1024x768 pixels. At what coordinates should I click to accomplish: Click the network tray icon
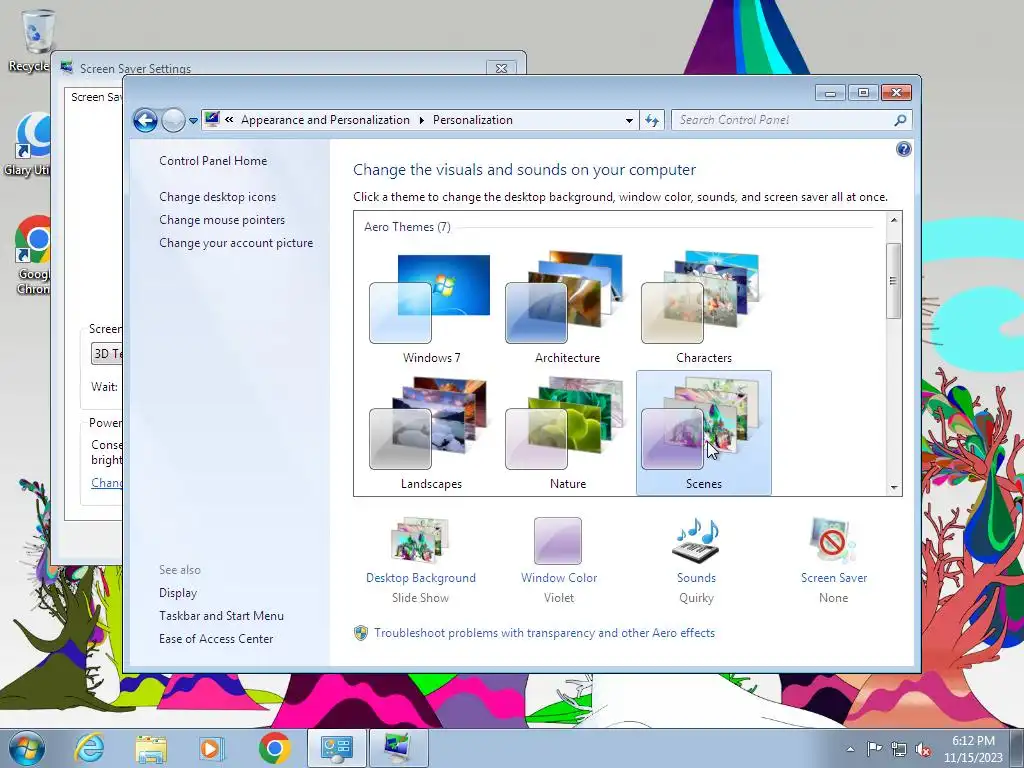tap(899, 749)
